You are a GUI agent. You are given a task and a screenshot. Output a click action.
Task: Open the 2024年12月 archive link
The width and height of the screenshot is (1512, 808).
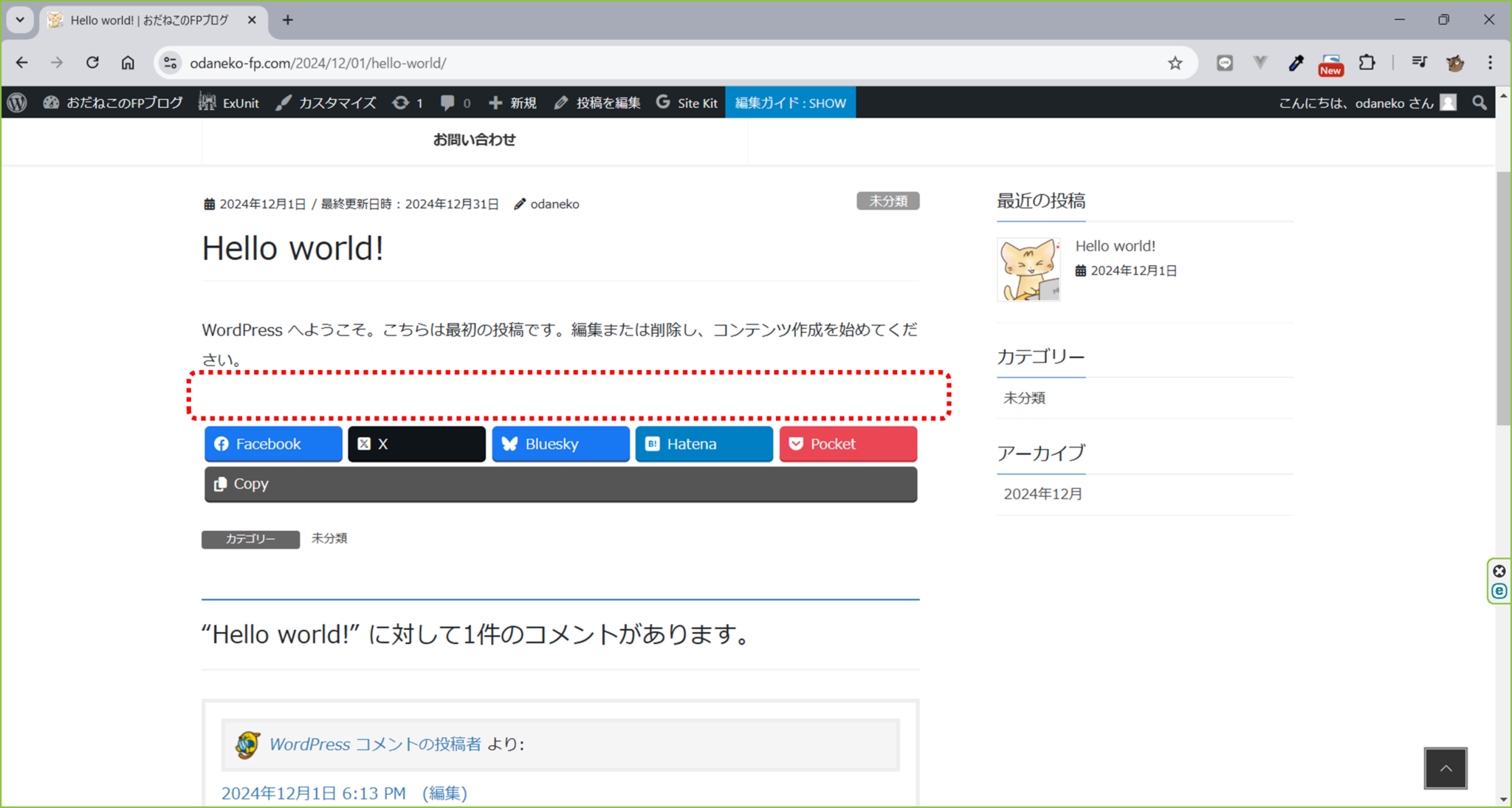tap(1042, 493)
